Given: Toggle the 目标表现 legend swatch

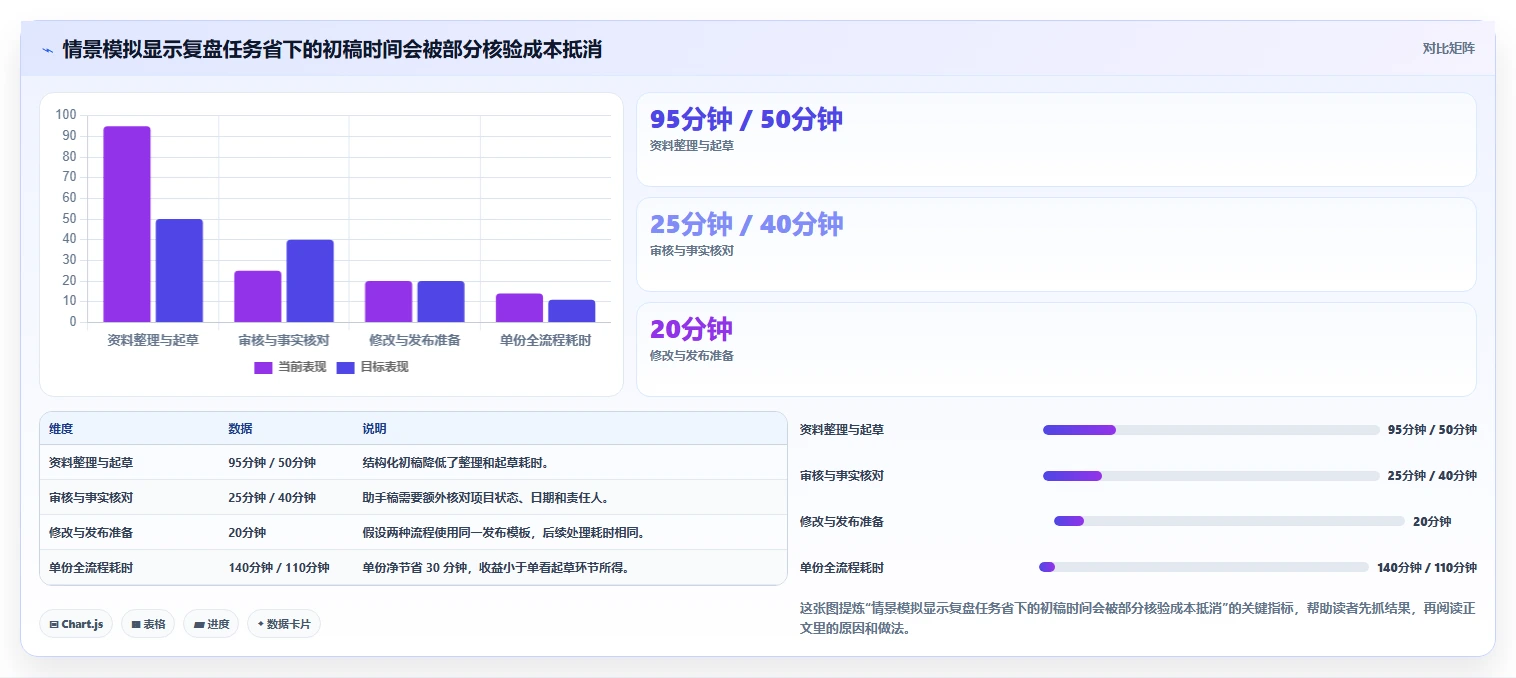Looking at the screenshot, I should click(x=345, y=367).
